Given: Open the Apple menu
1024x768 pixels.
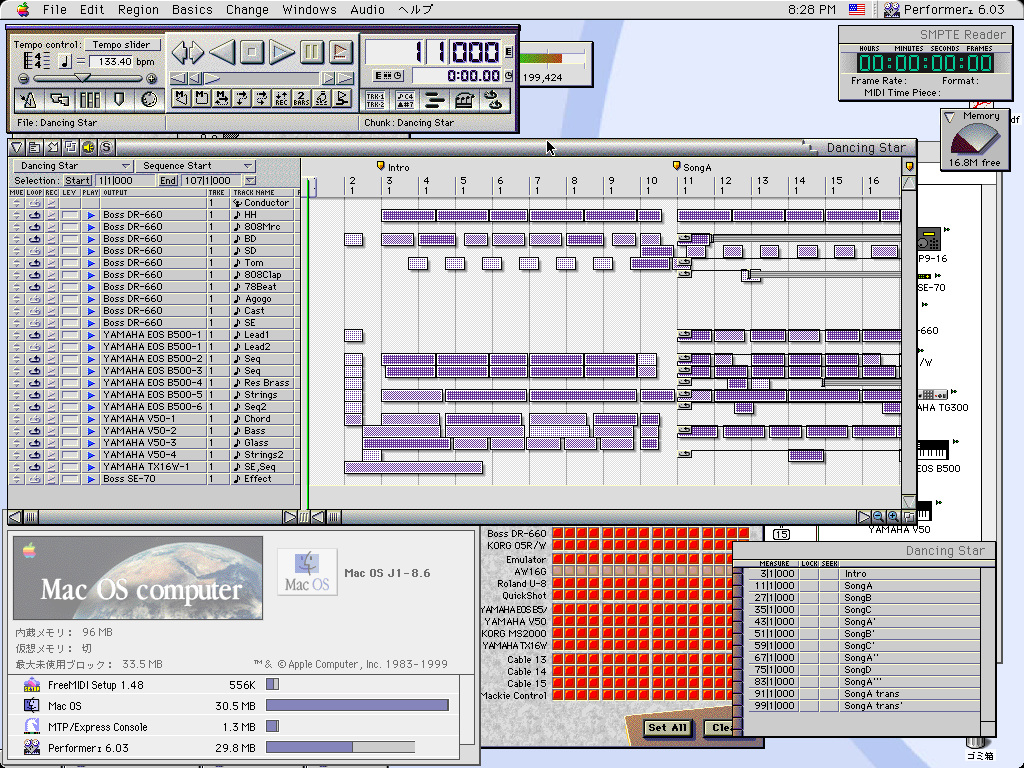Looking at the screenshot, I should pyautogui.click(x=23, y=9).
